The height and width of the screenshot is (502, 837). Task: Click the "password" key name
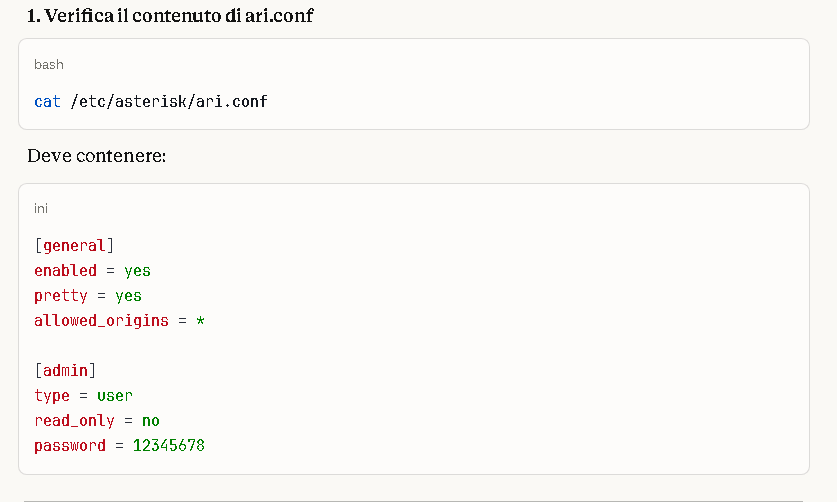pyautogui.click(x=70, y=446)
